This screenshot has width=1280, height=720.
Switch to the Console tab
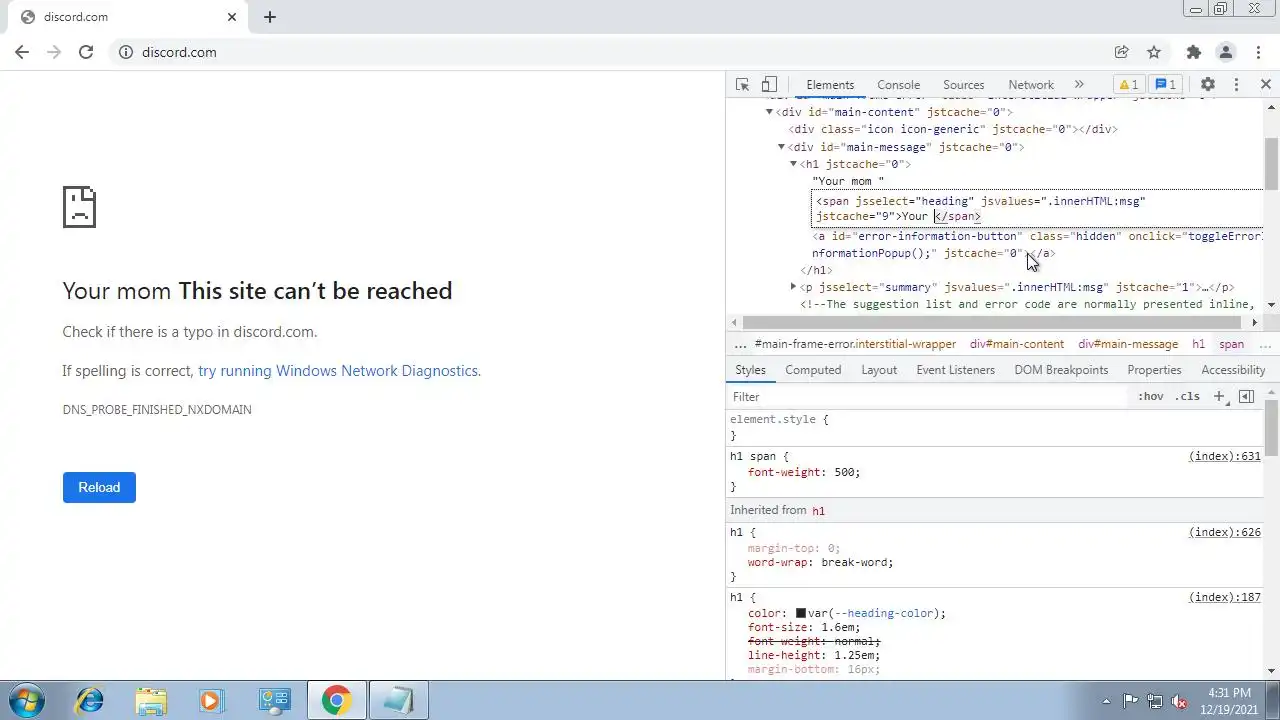(x=898, y=85)
